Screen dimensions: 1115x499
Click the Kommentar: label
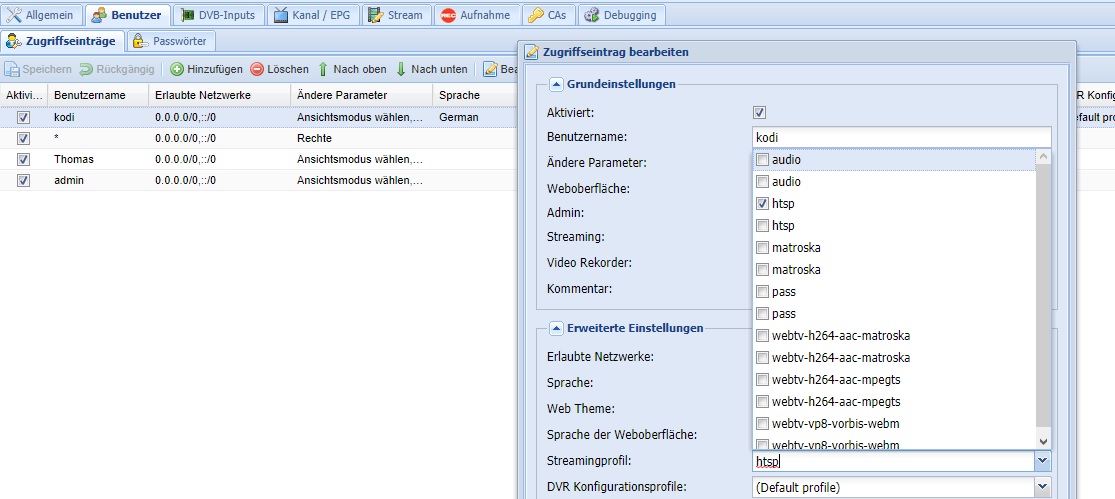tap(580, 289)
